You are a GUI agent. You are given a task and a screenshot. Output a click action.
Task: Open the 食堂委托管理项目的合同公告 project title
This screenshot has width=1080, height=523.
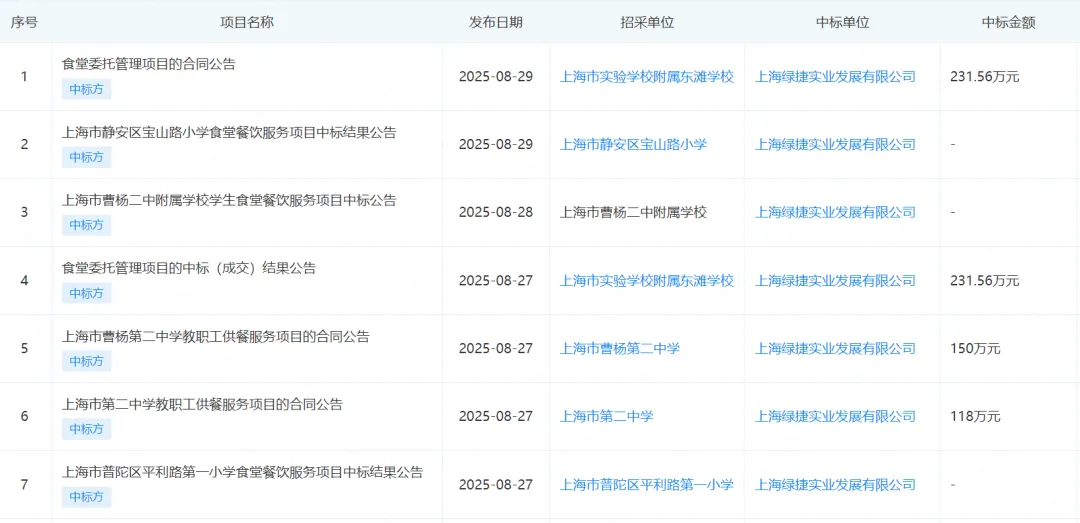pyautogui.click(x=148, y=64)
